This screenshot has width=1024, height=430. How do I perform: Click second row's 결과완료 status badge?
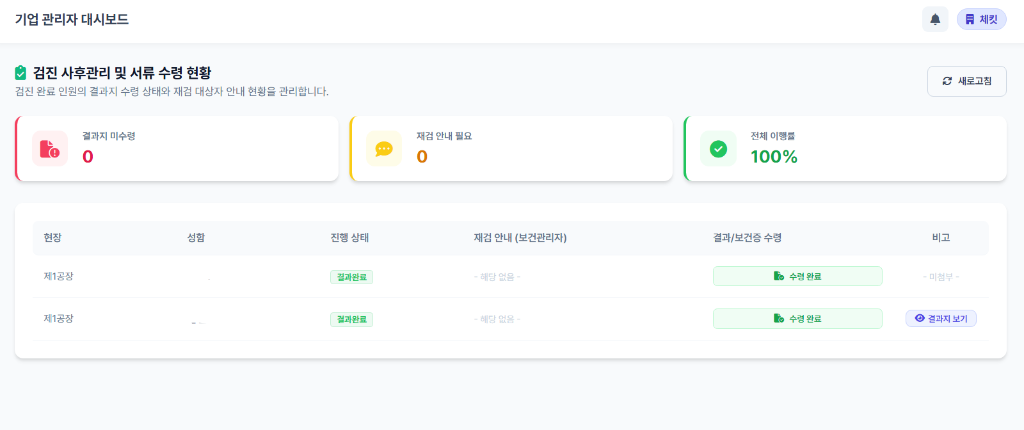pyautogui.click(x=351, y=319)
